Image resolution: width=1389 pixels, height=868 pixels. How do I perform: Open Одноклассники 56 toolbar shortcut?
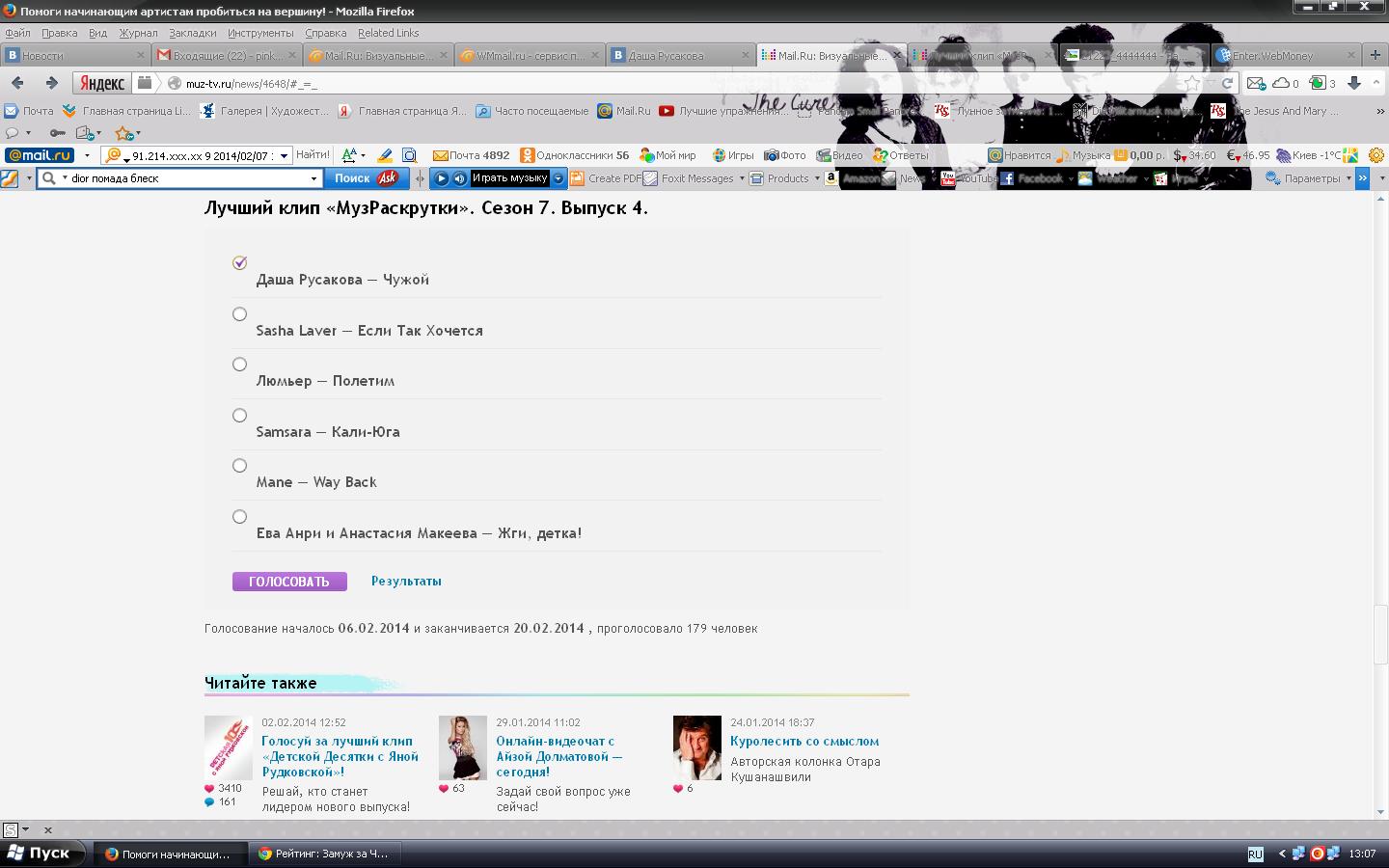coord(574,154)
